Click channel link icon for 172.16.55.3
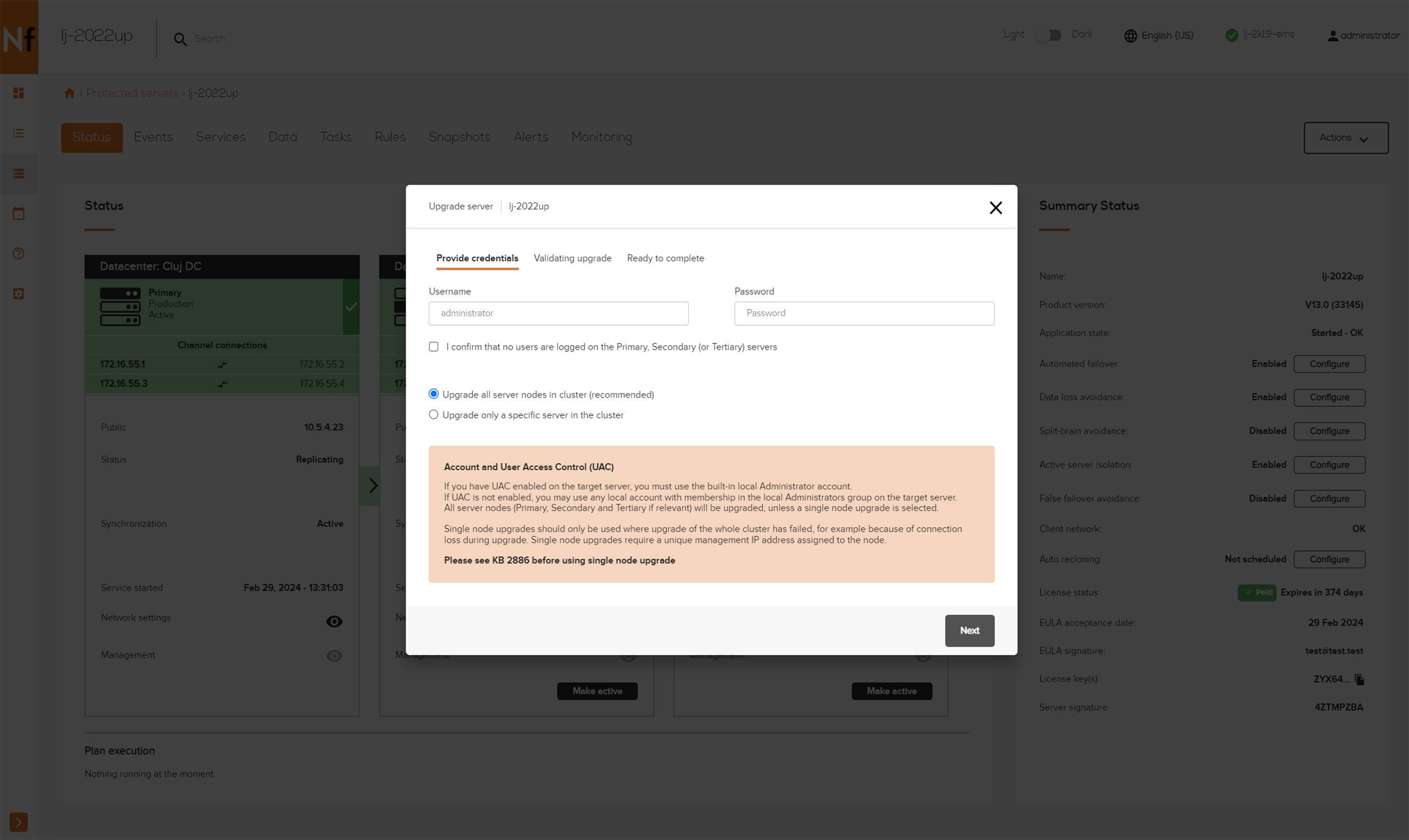This screenshot has width=1409, height=840. coord(222,383)
